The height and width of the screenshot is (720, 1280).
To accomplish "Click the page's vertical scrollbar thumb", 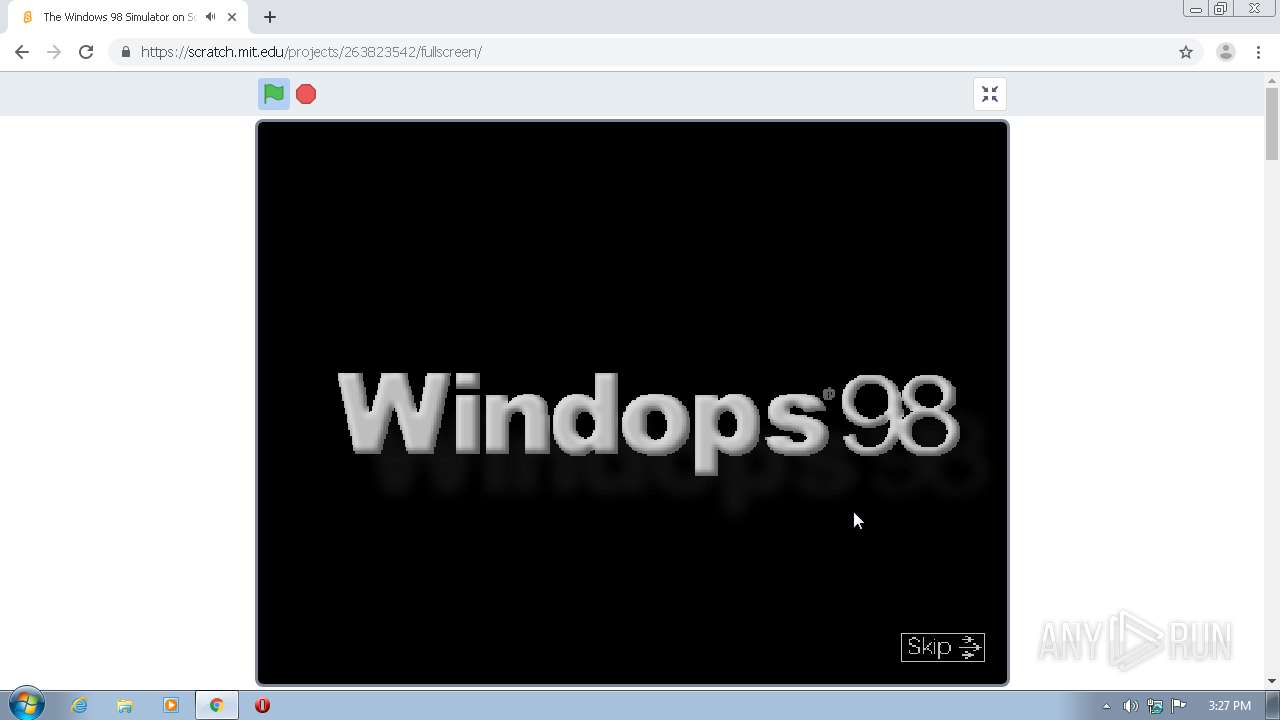I will pos(1272,124).
